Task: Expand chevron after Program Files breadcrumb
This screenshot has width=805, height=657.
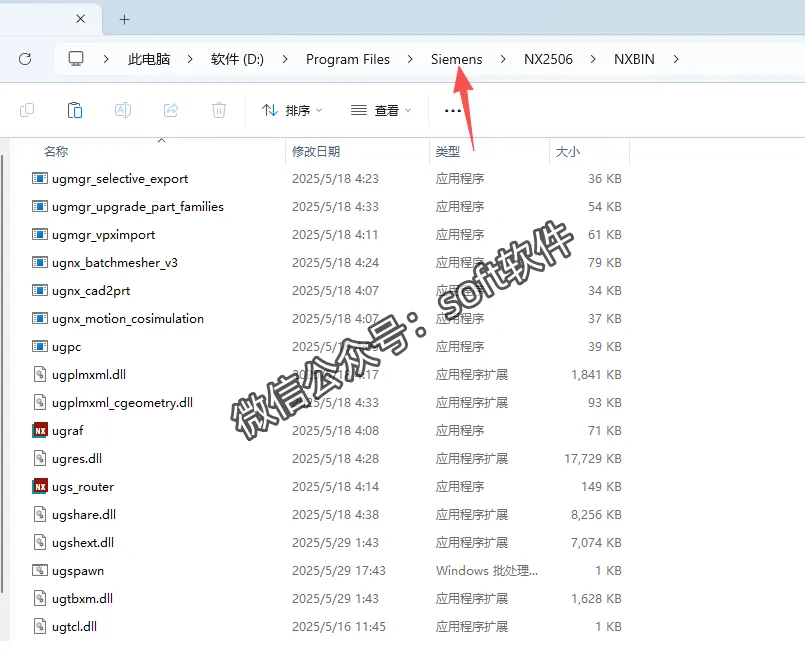Action: point(410,59)
